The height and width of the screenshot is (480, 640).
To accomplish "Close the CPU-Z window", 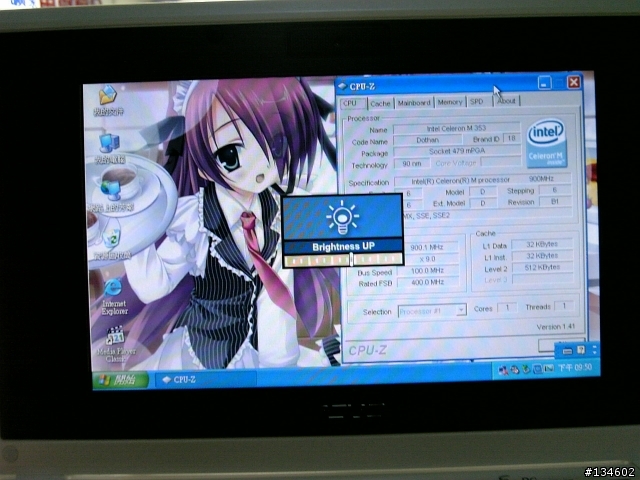I will pos(574,82).
